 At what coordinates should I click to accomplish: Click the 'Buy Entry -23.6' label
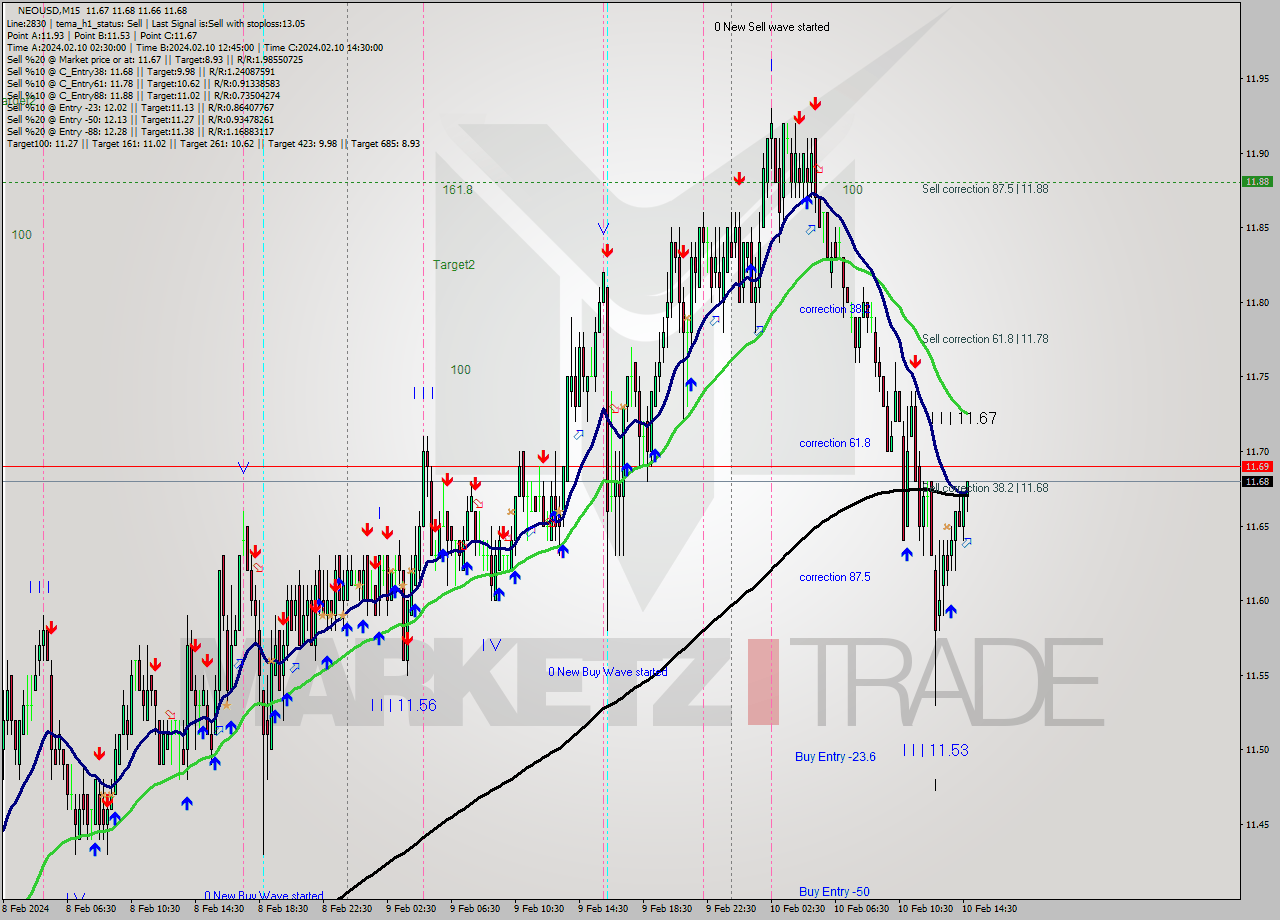[835, 757]
